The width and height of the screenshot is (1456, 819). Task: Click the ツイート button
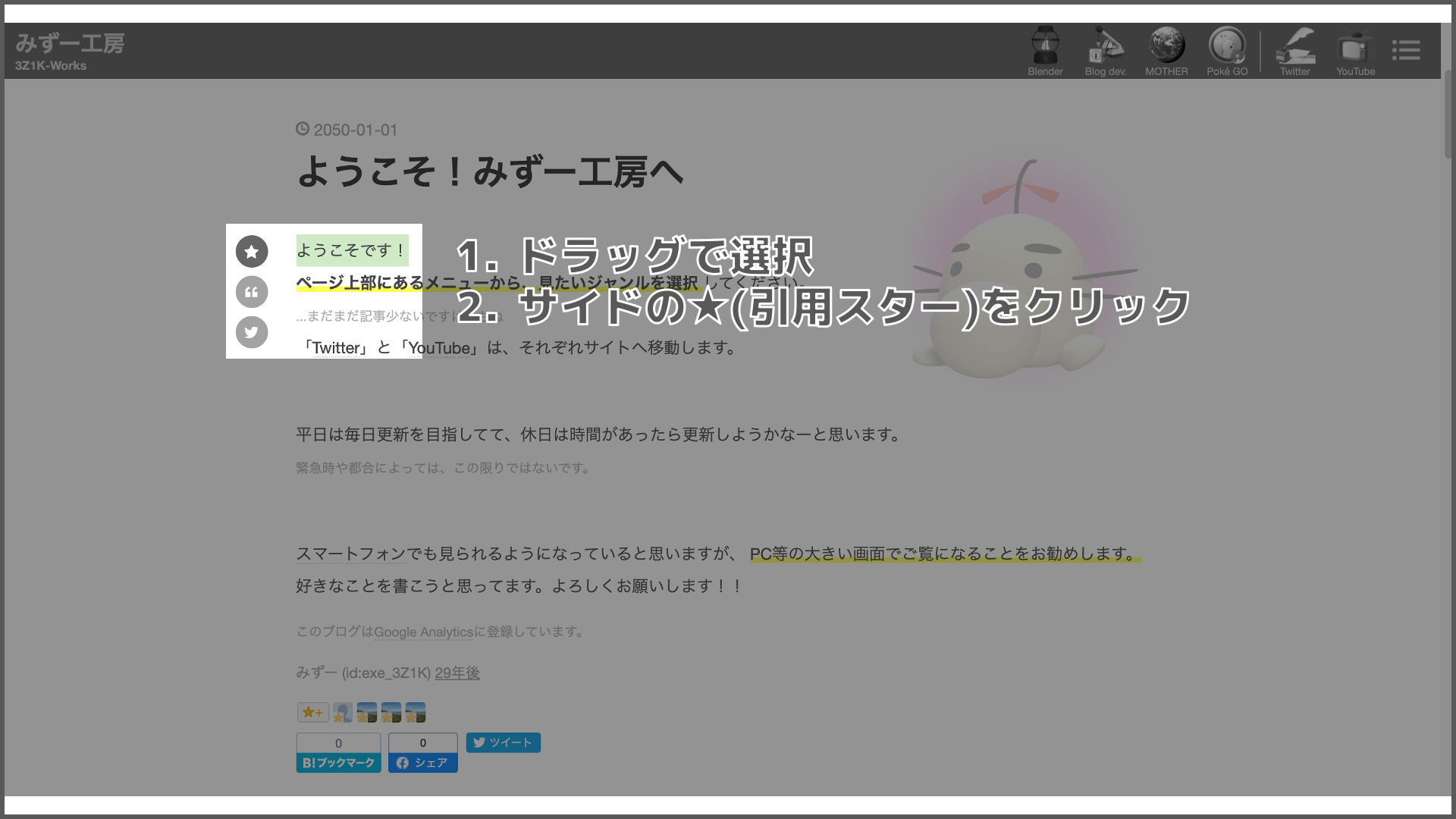pyautogui.click(x=504, y=742)
